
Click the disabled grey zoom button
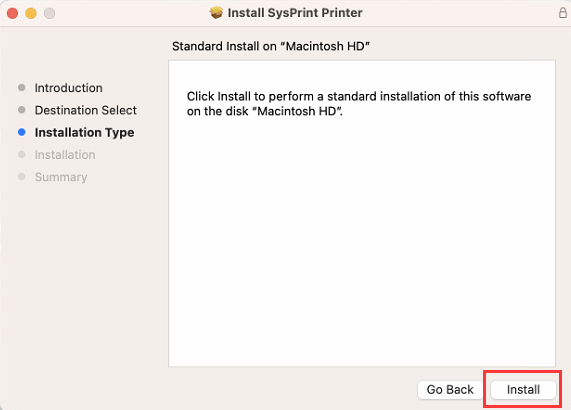coord(50,13)
